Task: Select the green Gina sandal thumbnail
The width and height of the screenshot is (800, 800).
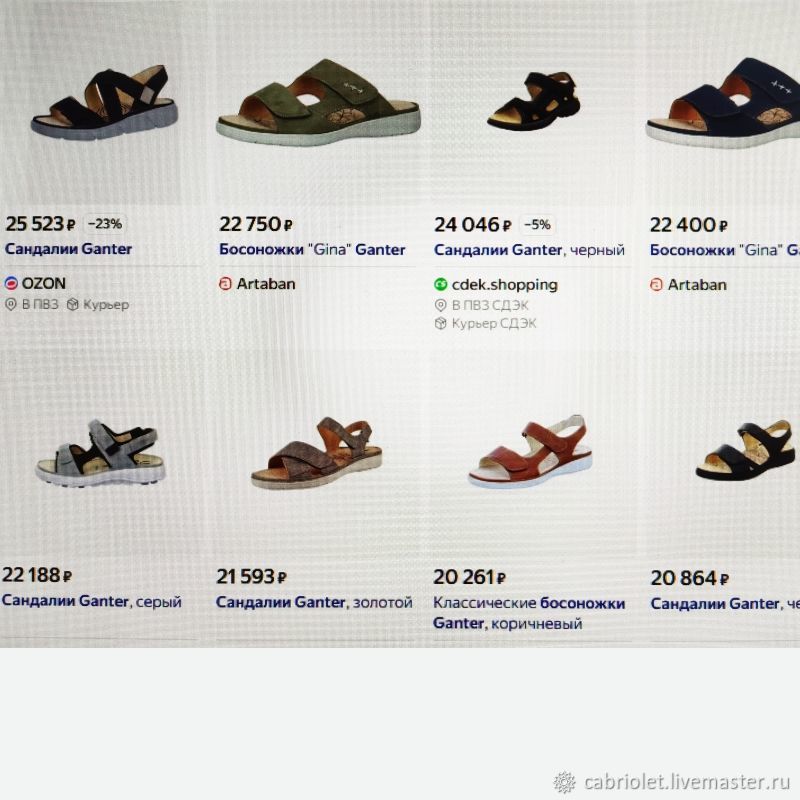Action: coord(318,103)
